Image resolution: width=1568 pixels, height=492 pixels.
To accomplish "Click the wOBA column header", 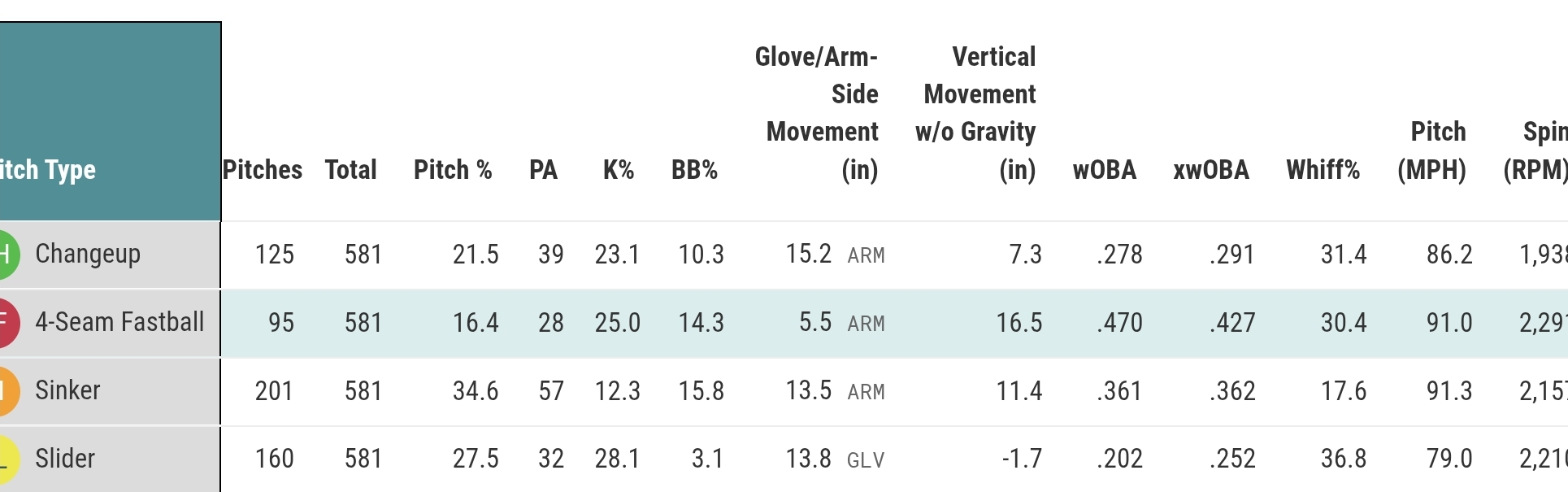I will [1105, 170].
